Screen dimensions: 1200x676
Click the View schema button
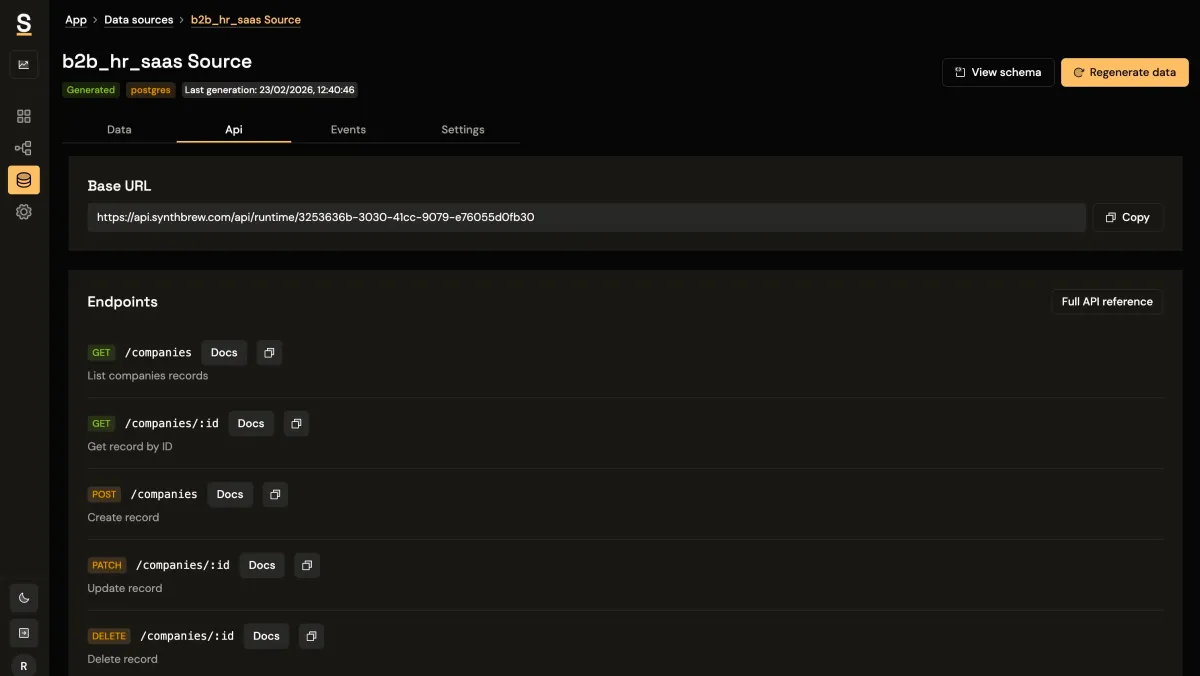997,72
